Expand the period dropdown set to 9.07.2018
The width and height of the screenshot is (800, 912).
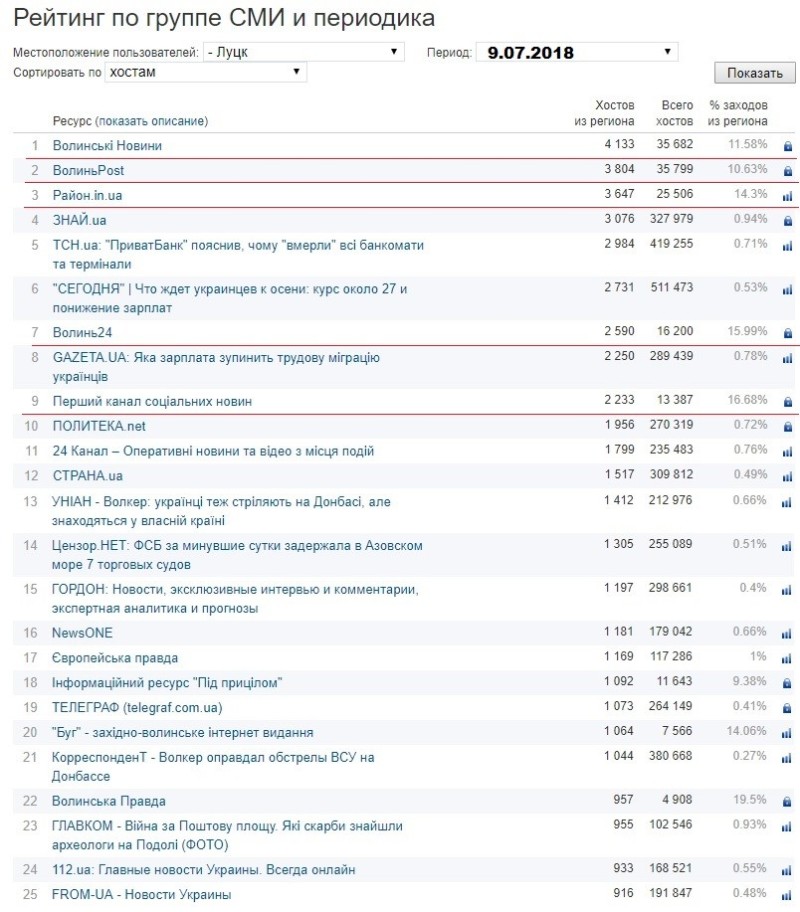pyautogui.click(x=577, y=52)
